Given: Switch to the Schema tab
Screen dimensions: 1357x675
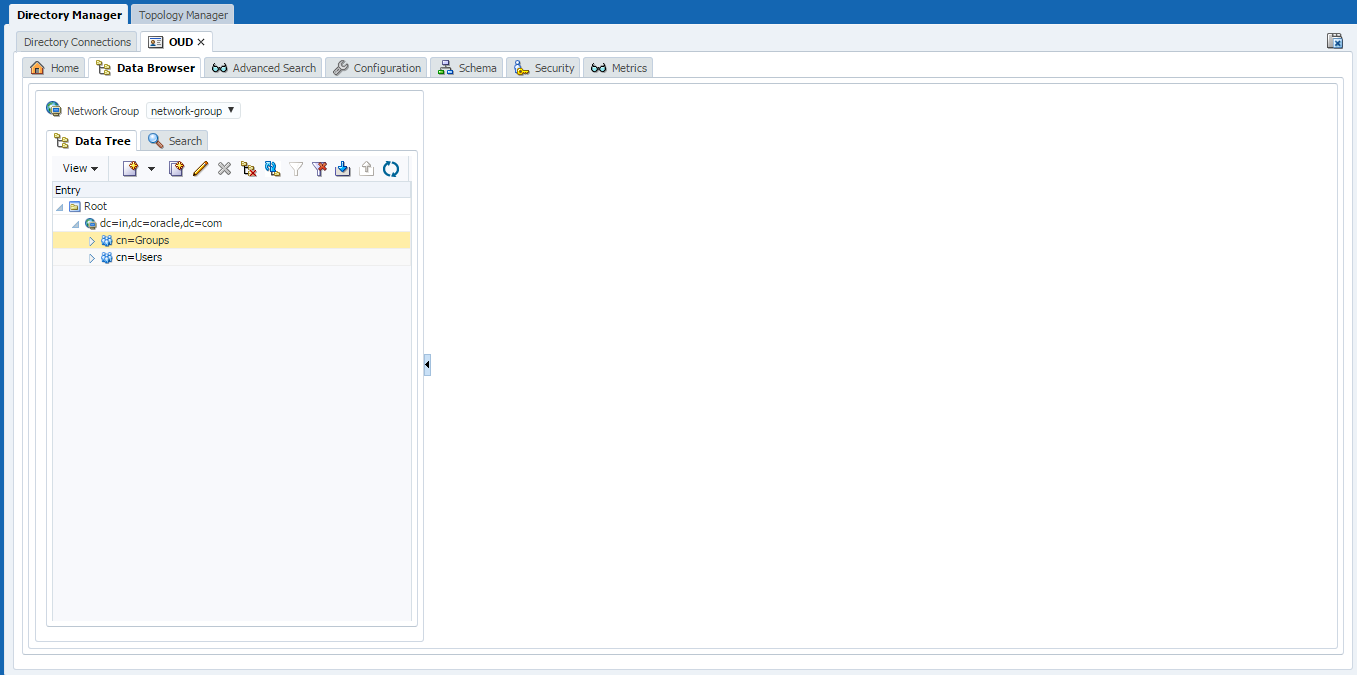Looking at the screenshot, I should click(467, 68).
